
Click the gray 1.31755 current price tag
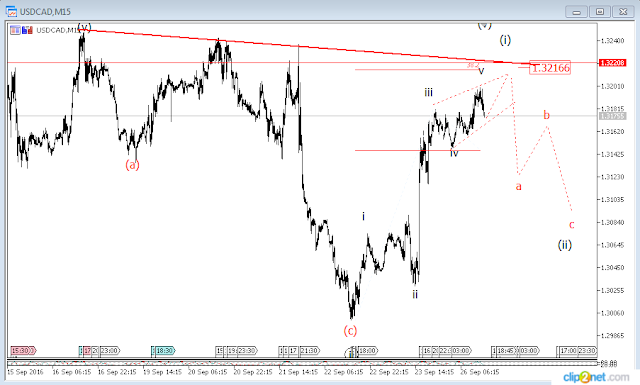pyautogui.click(x=612, y=116)
